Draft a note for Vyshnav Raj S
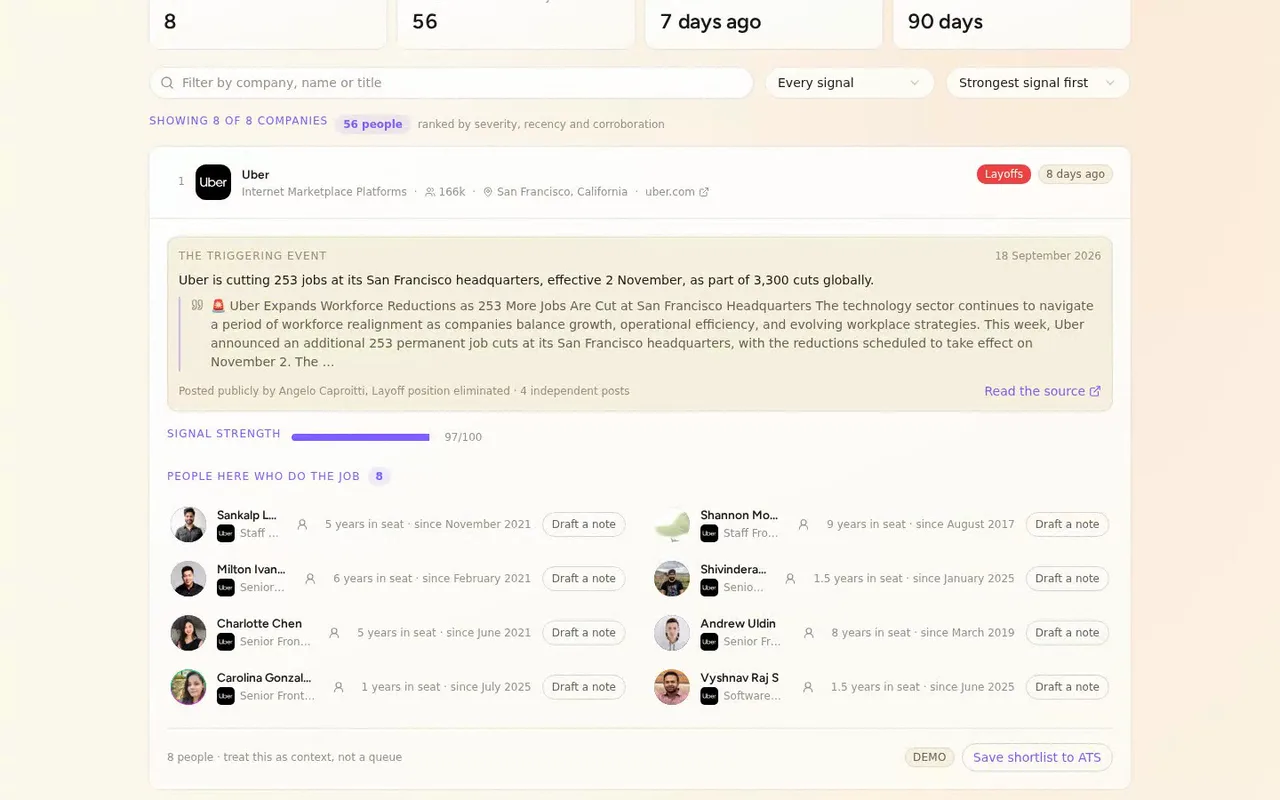This screenshot has height=800, width=1280. pyautogui.click(x=1067, y=687)
